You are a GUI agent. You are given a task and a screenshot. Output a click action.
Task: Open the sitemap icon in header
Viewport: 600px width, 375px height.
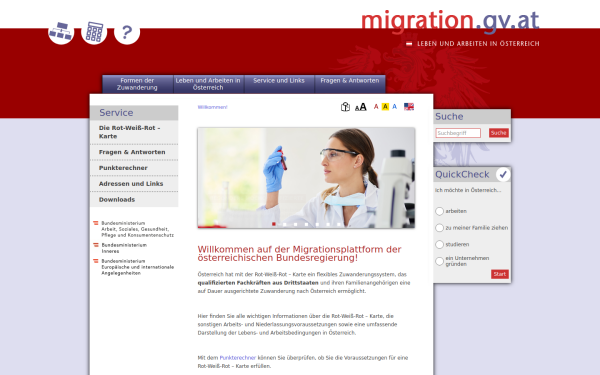(61, 31)
